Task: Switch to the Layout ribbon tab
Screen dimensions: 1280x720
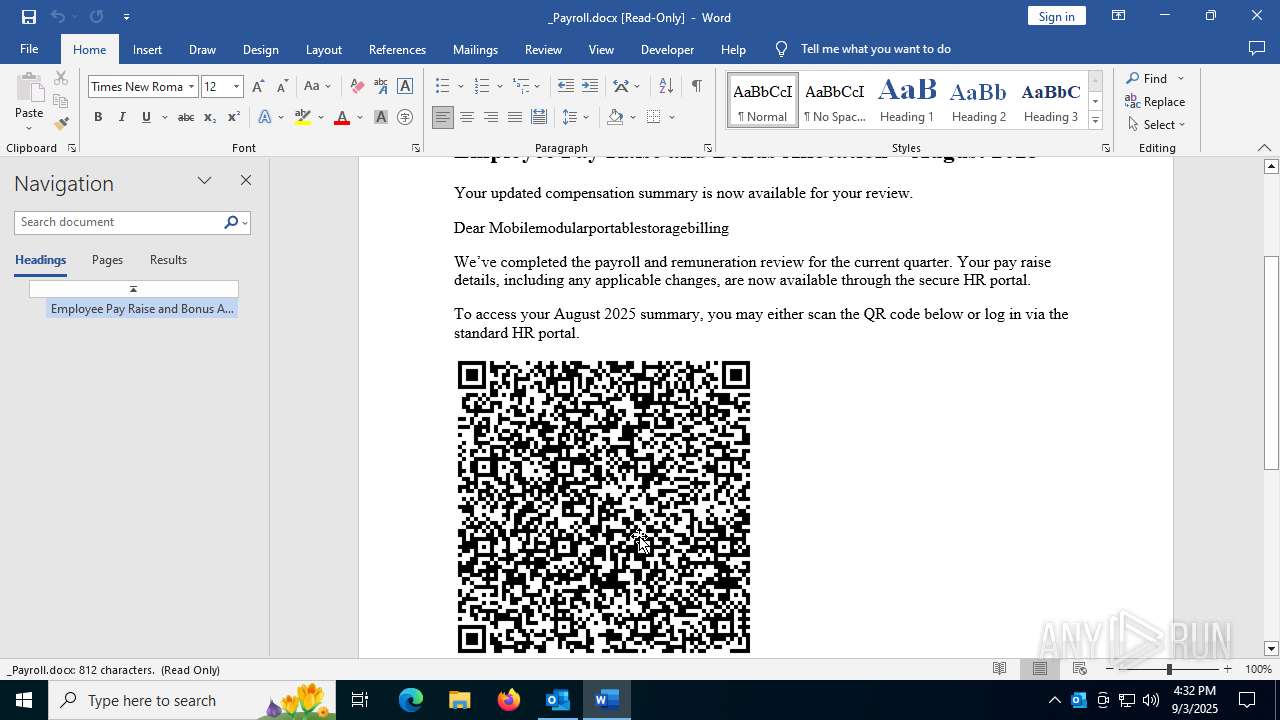Action: click(323, 49)
